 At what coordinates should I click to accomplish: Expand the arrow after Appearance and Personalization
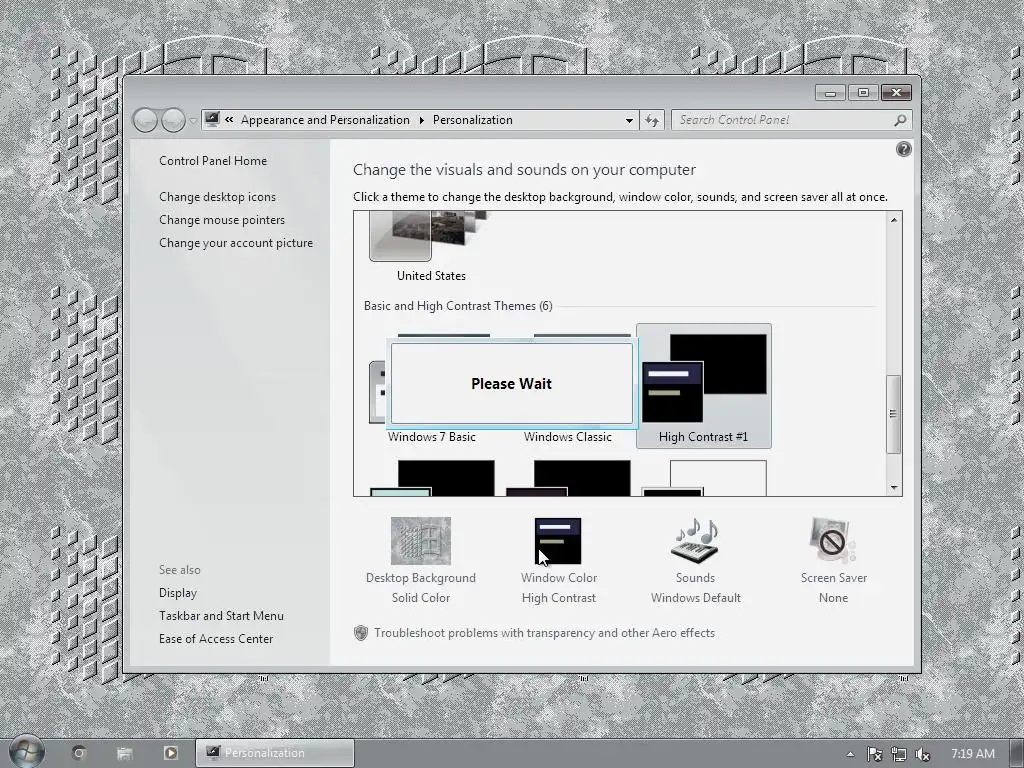[x=421, y=120]
